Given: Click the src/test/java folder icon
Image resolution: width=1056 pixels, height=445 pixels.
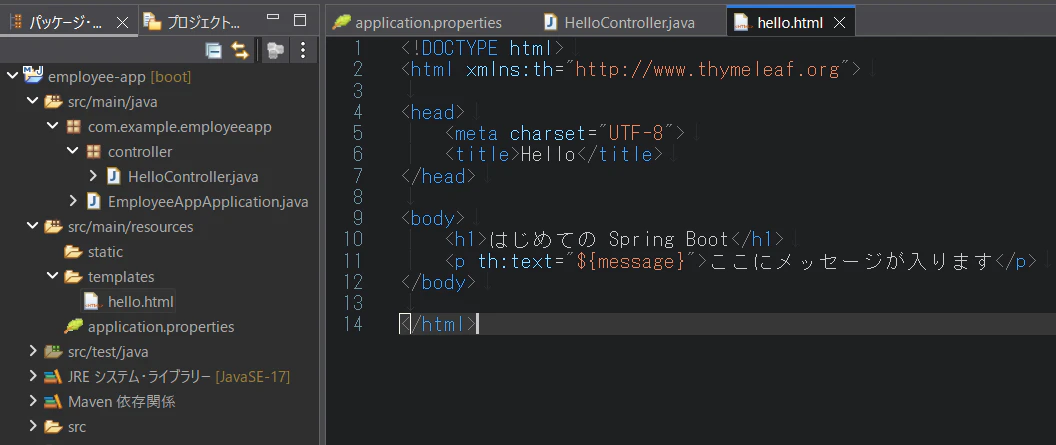Looking at the screenshot, I should pos(53,351).
